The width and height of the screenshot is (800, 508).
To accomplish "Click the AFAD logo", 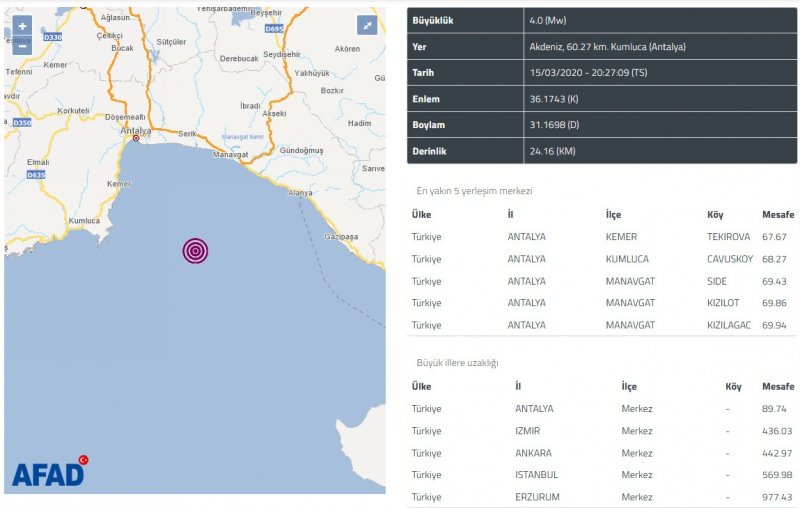I will [50, 472].
